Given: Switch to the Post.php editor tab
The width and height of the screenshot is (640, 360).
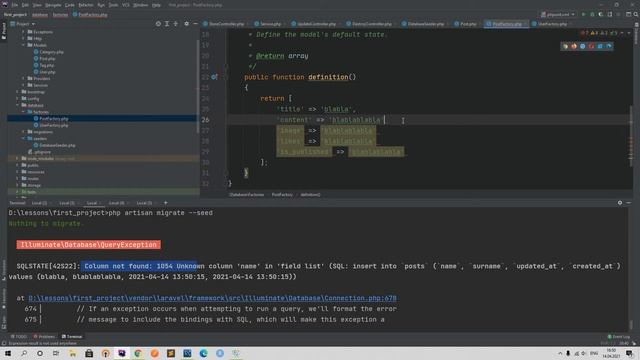Looking at the screenshot, I should [465, 24].
